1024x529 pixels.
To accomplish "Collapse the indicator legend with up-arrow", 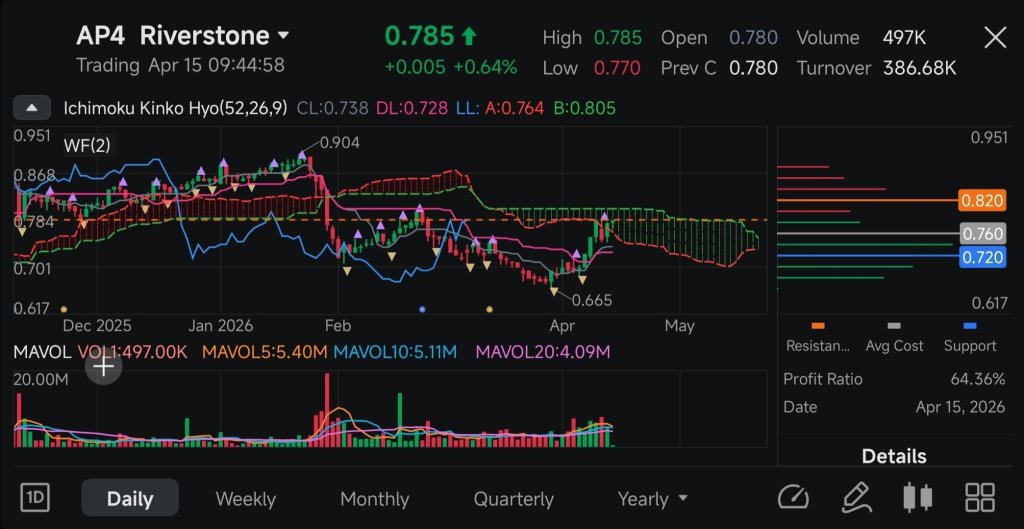I will 32,108.
